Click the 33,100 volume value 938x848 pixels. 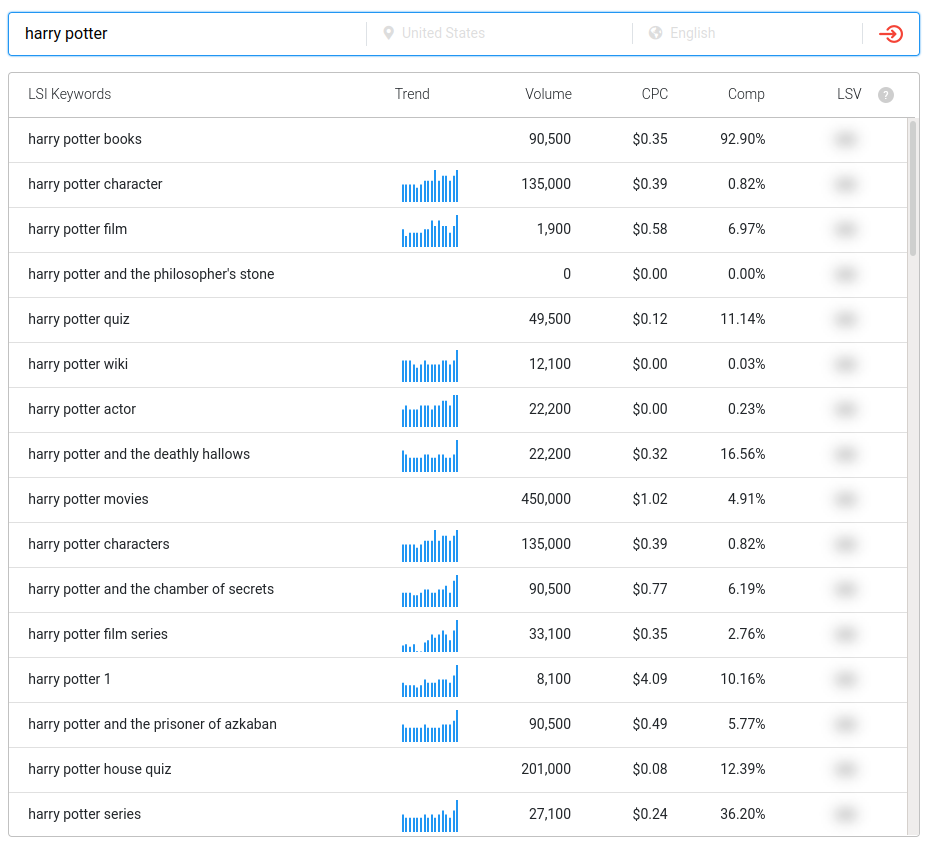point(550,634)
